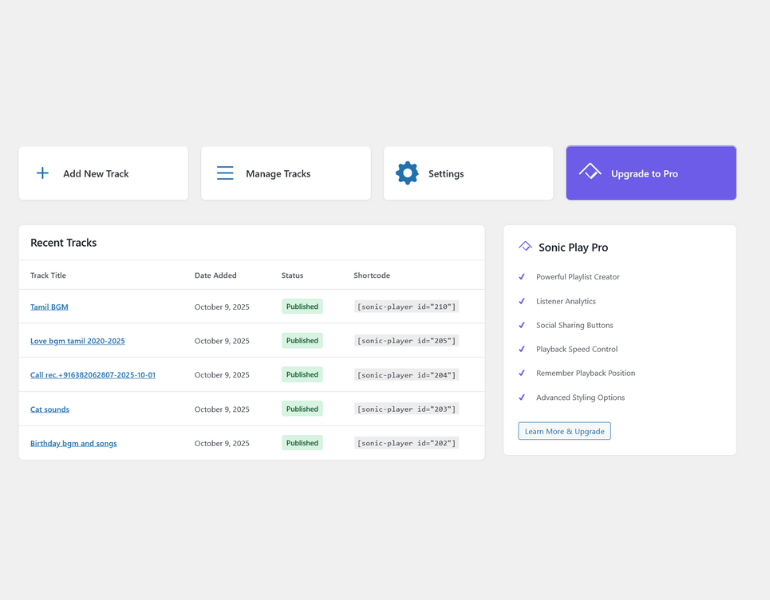Image resolution: width=770 pixels, height=600 pixels.
Task: Click the Published badge for Tamil BGM
Action: [302, 307]
